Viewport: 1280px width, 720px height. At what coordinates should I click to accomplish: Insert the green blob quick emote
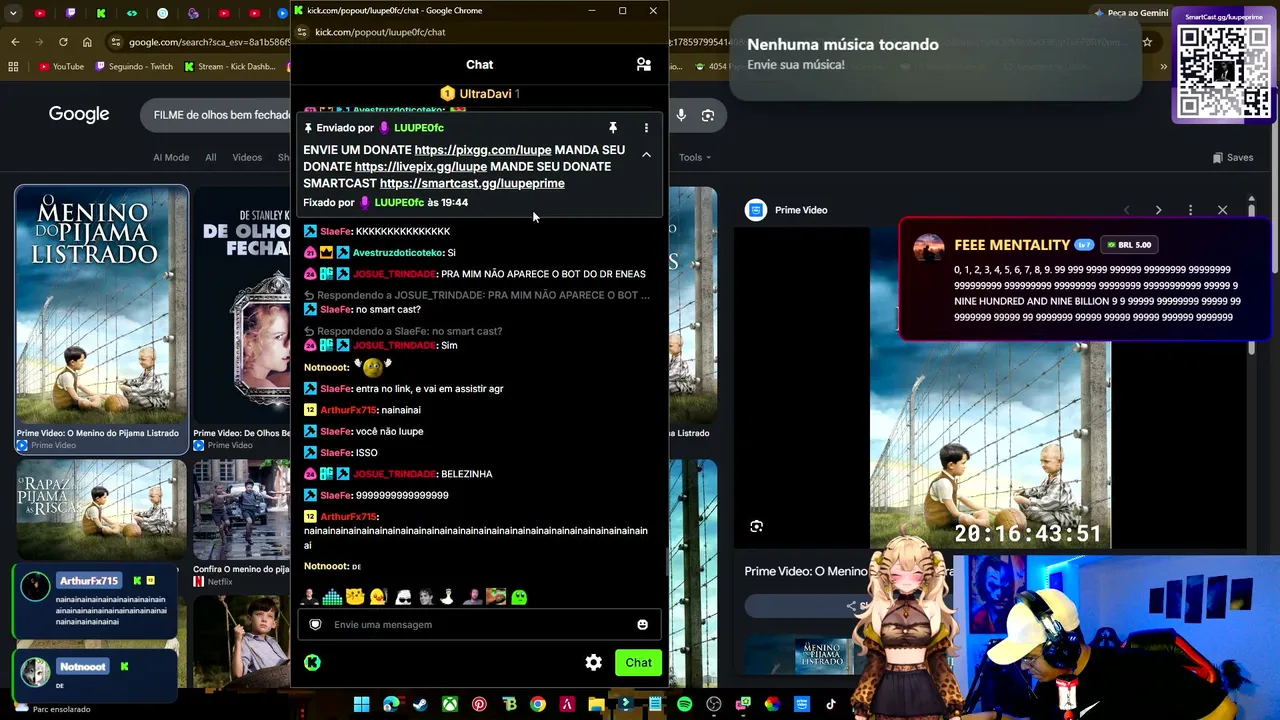[519, 597]
